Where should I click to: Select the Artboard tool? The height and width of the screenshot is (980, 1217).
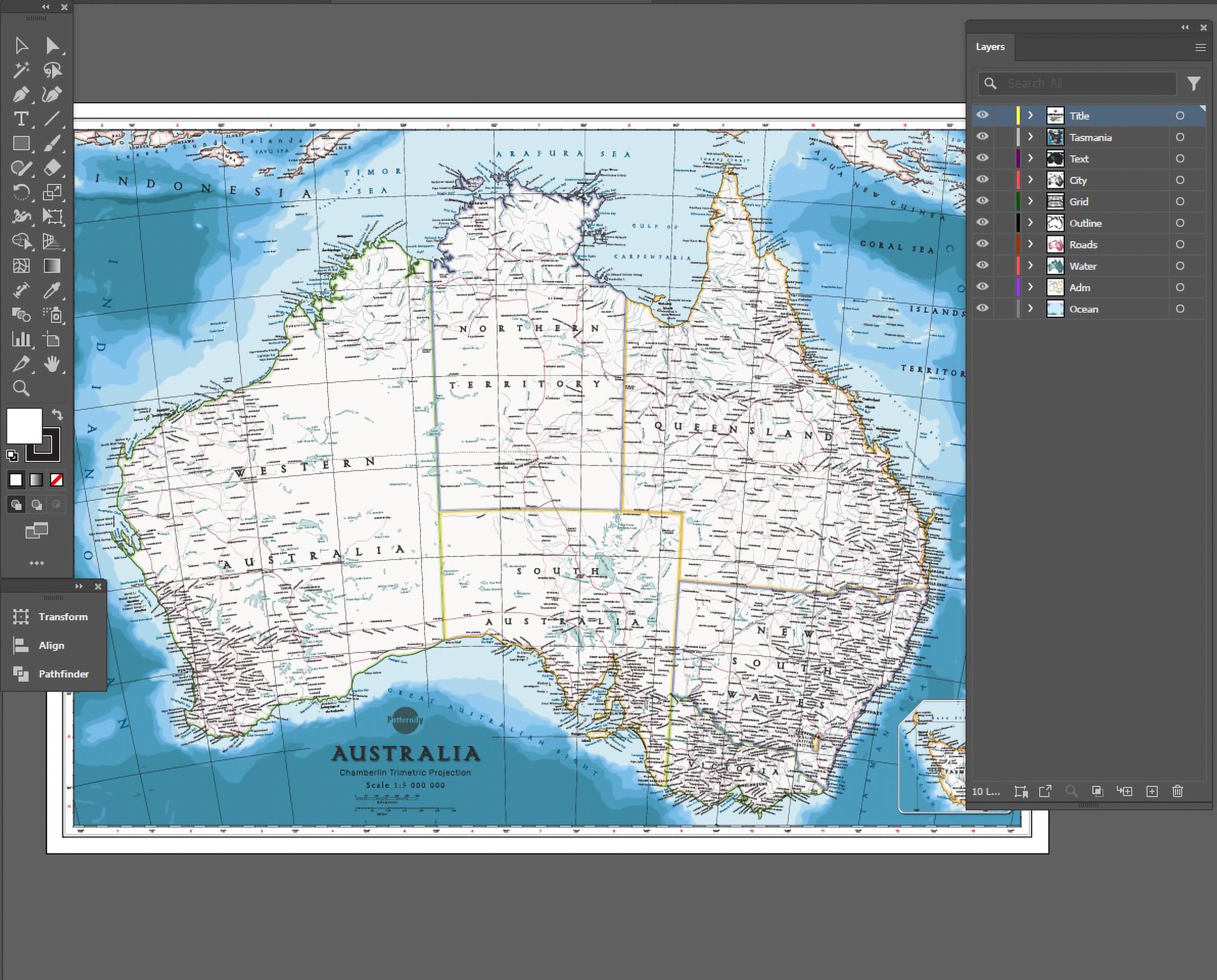(x=52, y=339)
